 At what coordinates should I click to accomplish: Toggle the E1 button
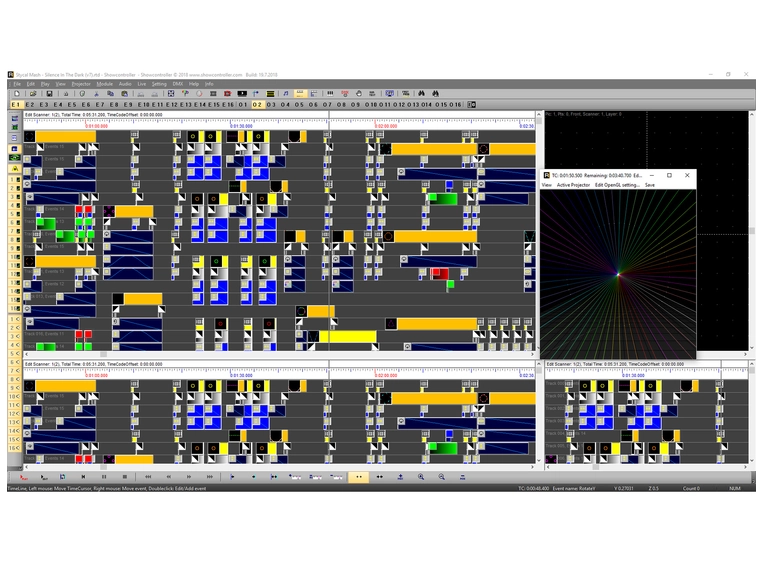[16, 105]
